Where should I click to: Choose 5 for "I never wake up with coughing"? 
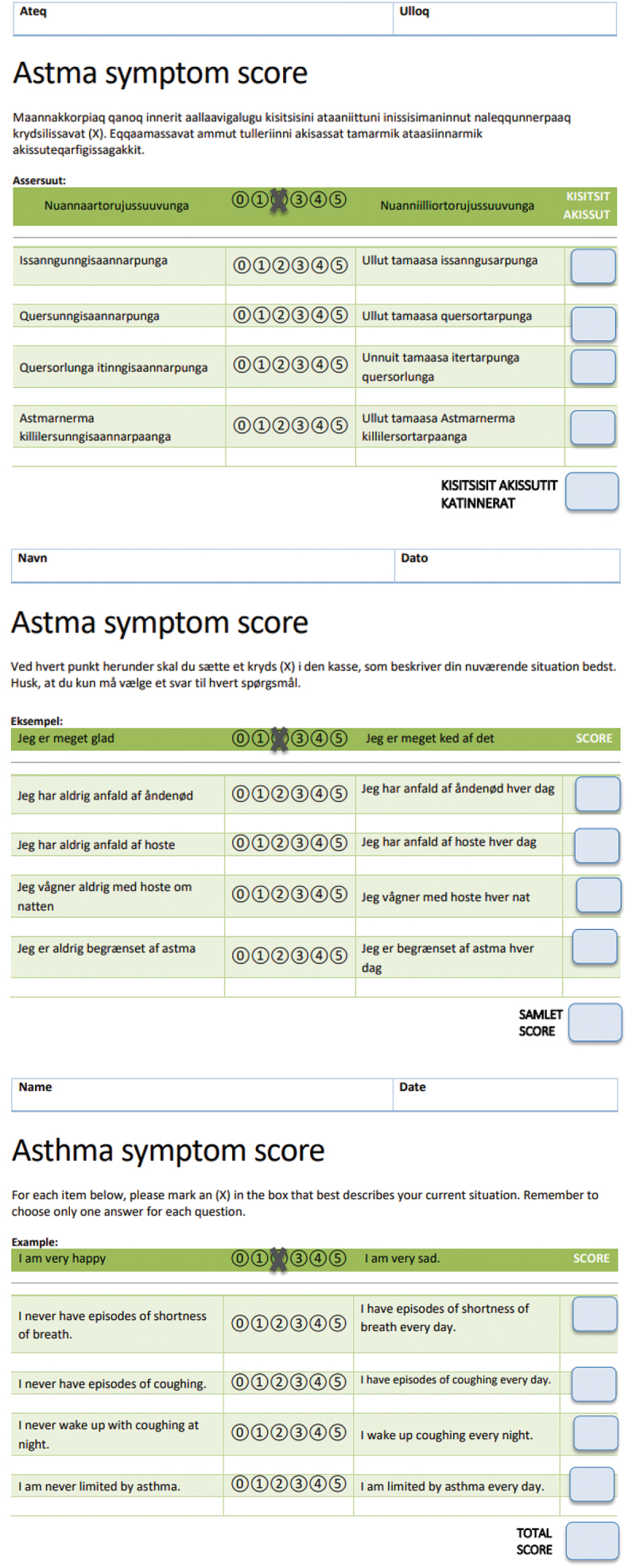338,1433
